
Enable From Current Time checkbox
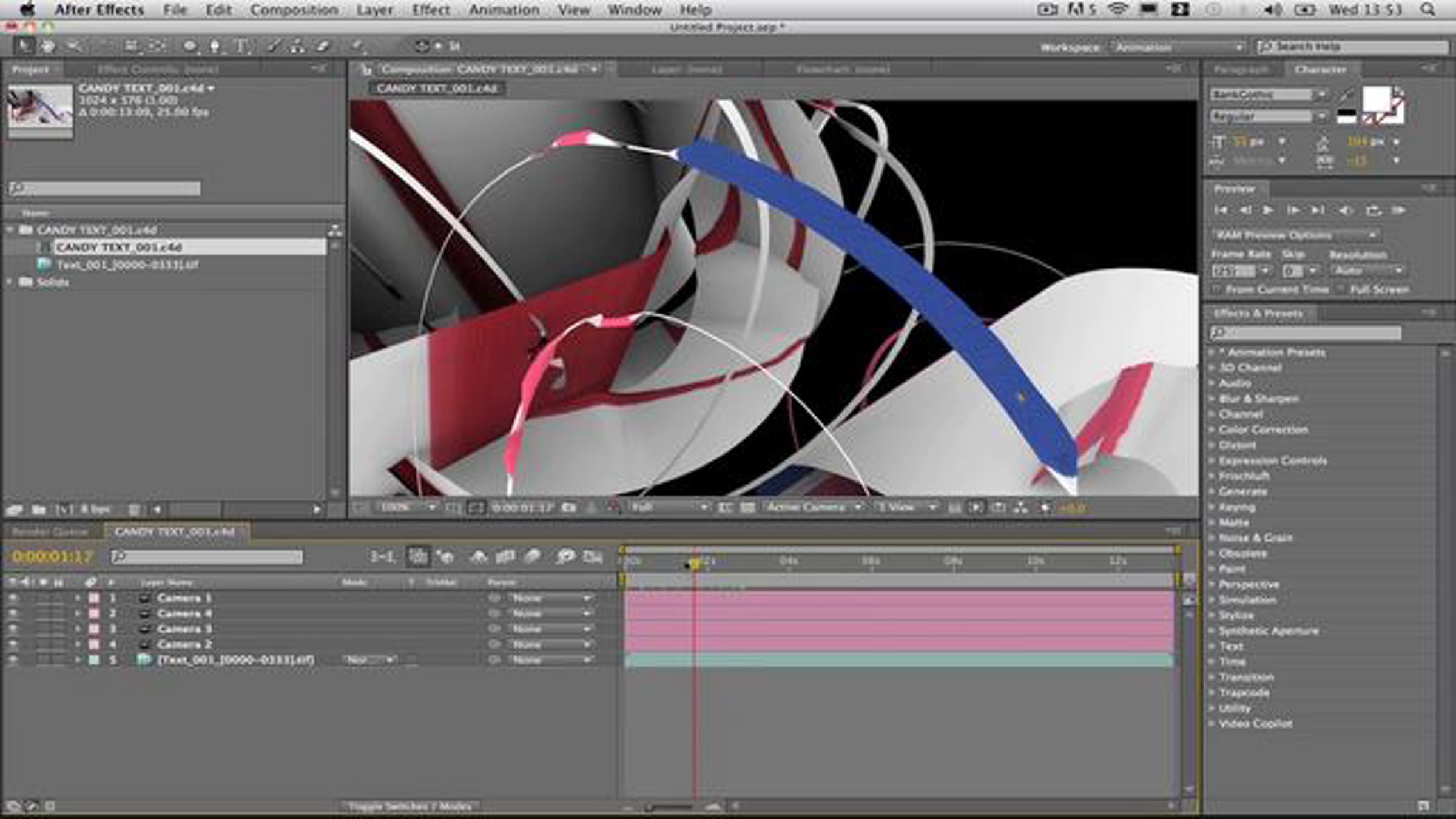tap(1217, 289)
